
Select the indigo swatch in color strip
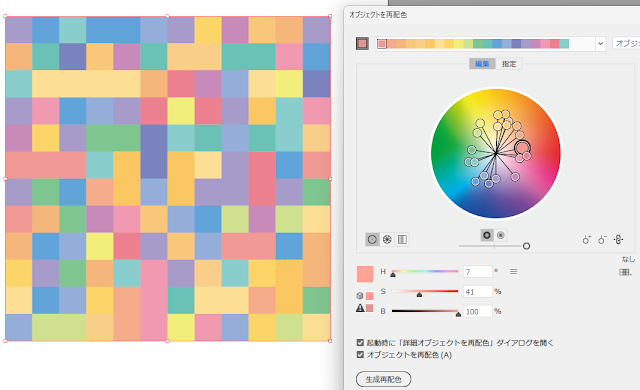click(x=516, y=44)
